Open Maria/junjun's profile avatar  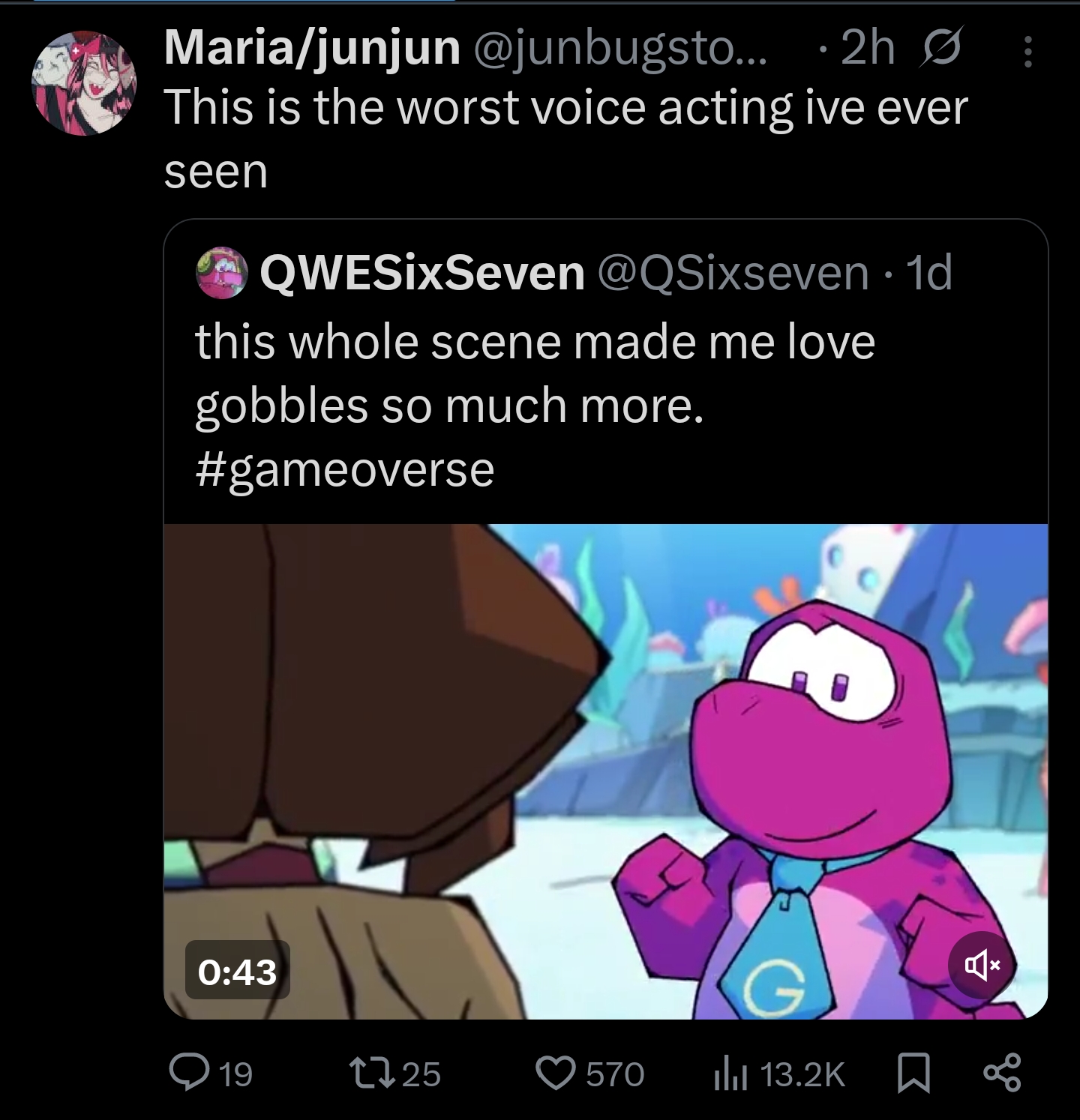pyautogui.click(x=83, y=83)
